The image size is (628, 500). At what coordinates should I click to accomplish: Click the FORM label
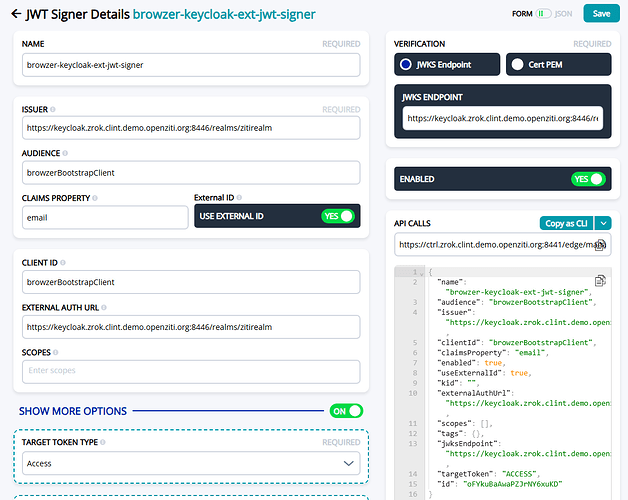522,14
